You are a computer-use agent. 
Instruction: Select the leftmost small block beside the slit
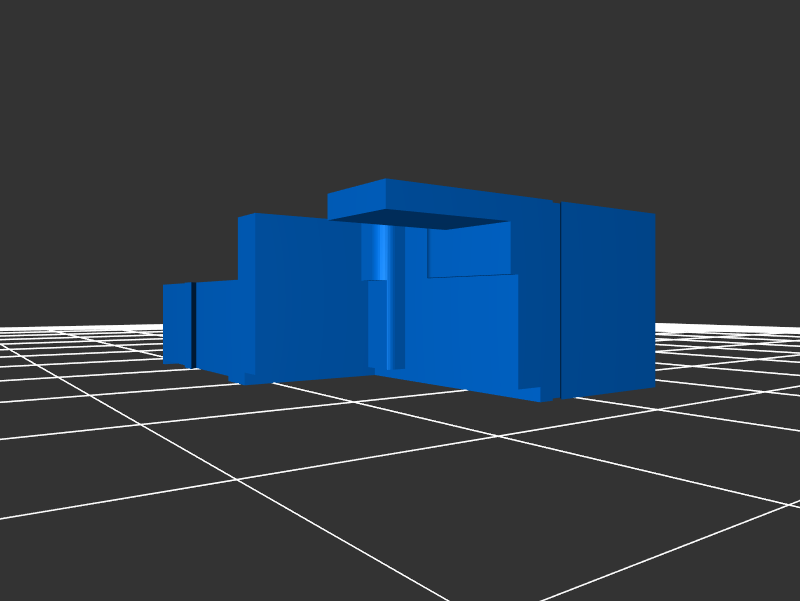176,323
